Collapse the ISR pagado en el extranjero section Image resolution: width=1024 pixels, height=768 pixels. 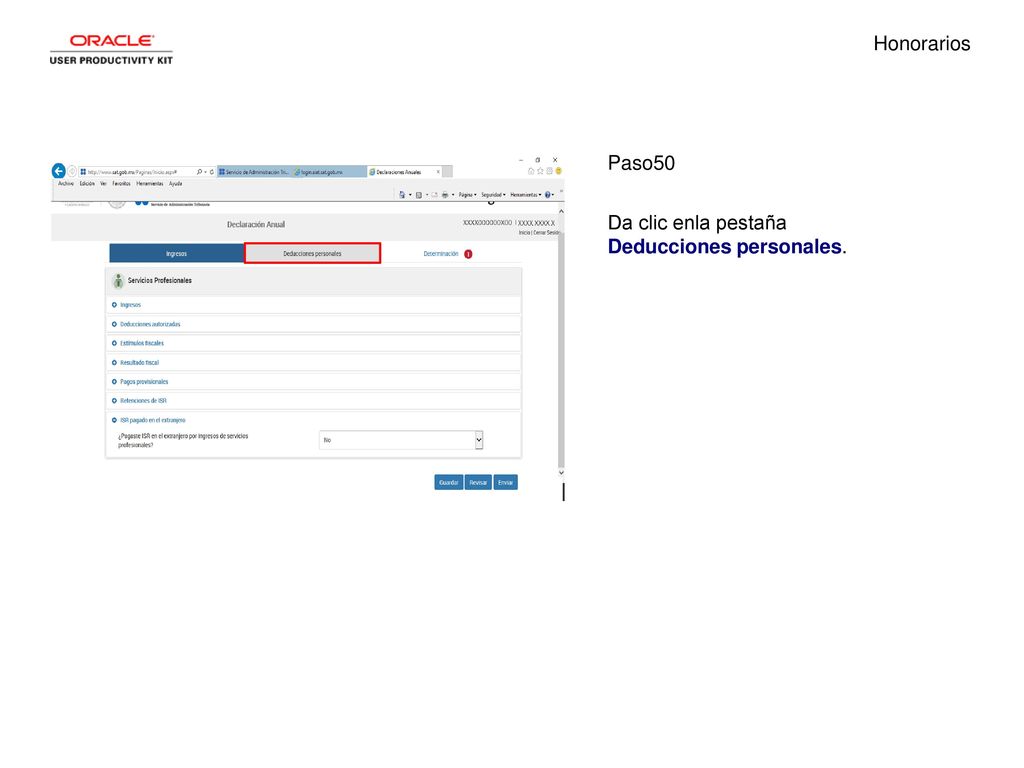(x=148, y=421)
